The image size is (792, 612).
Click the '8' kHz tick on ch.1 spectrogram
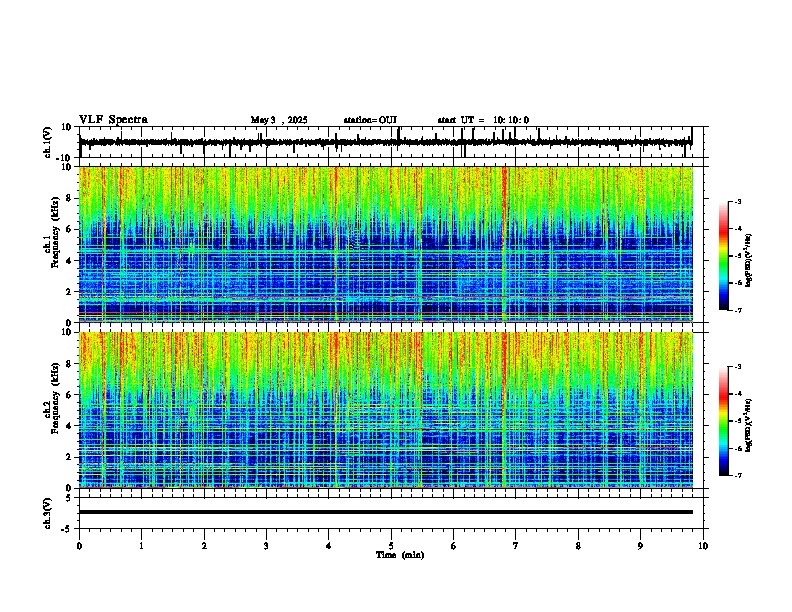tap(69, 198)
